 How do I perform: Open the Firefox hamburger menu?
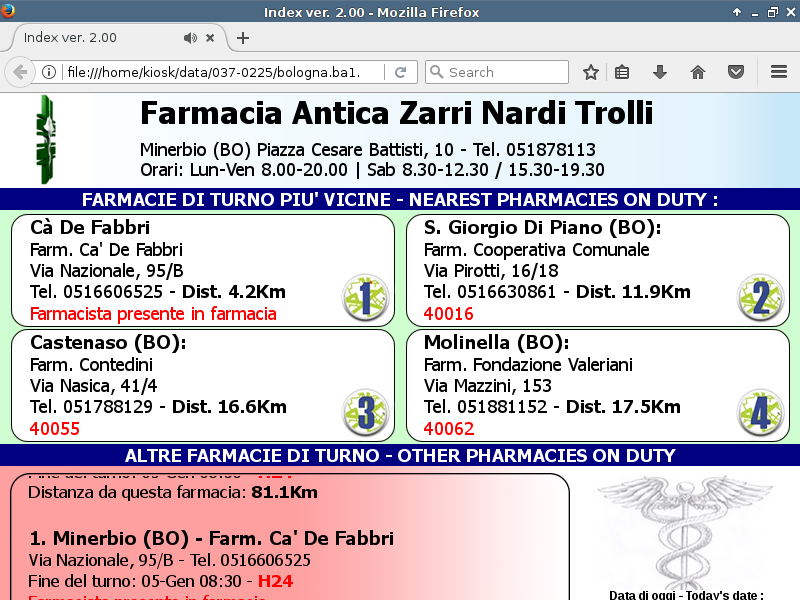[x=779, y=72]
